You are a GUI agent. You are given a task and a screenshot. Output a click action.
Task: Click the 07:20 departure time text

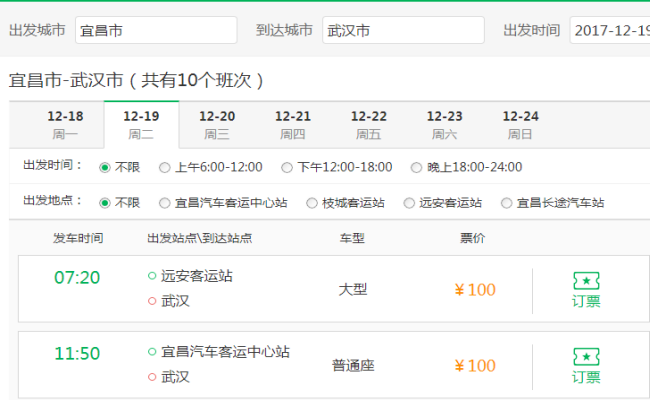coord(77,278)
